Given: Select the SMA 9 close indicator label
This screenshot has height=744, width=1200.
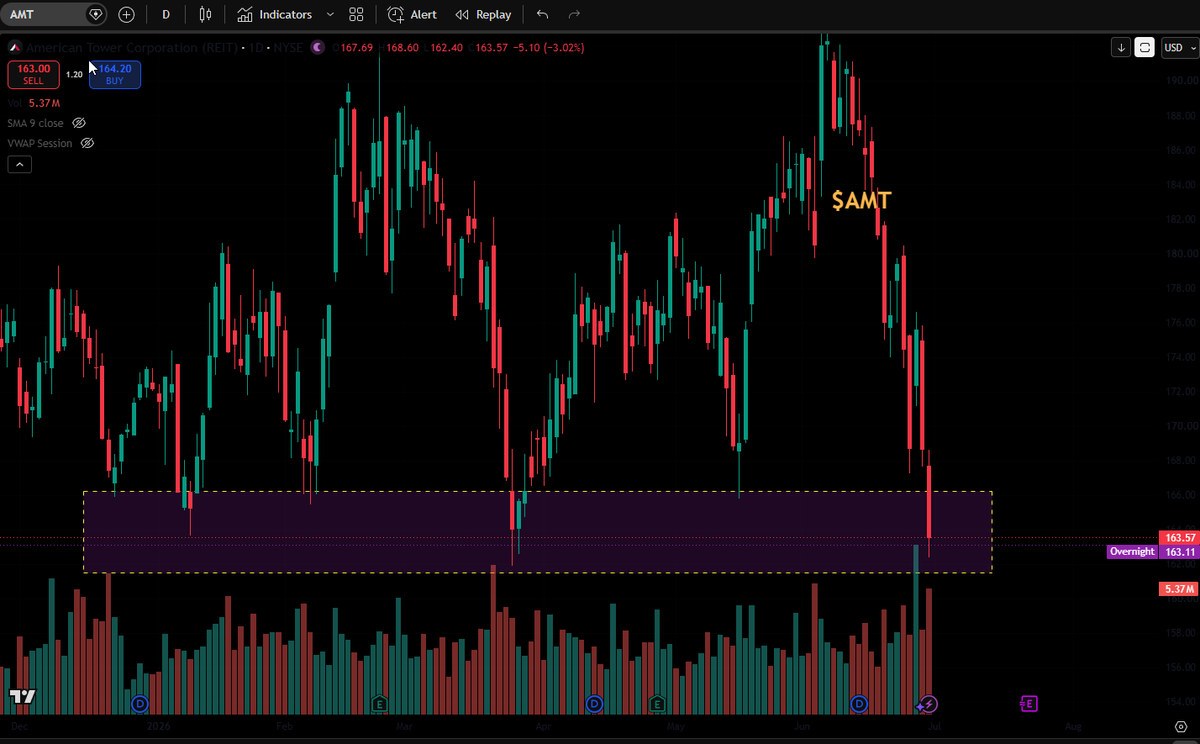Looking at the screenshot, I should pos(35,123).
